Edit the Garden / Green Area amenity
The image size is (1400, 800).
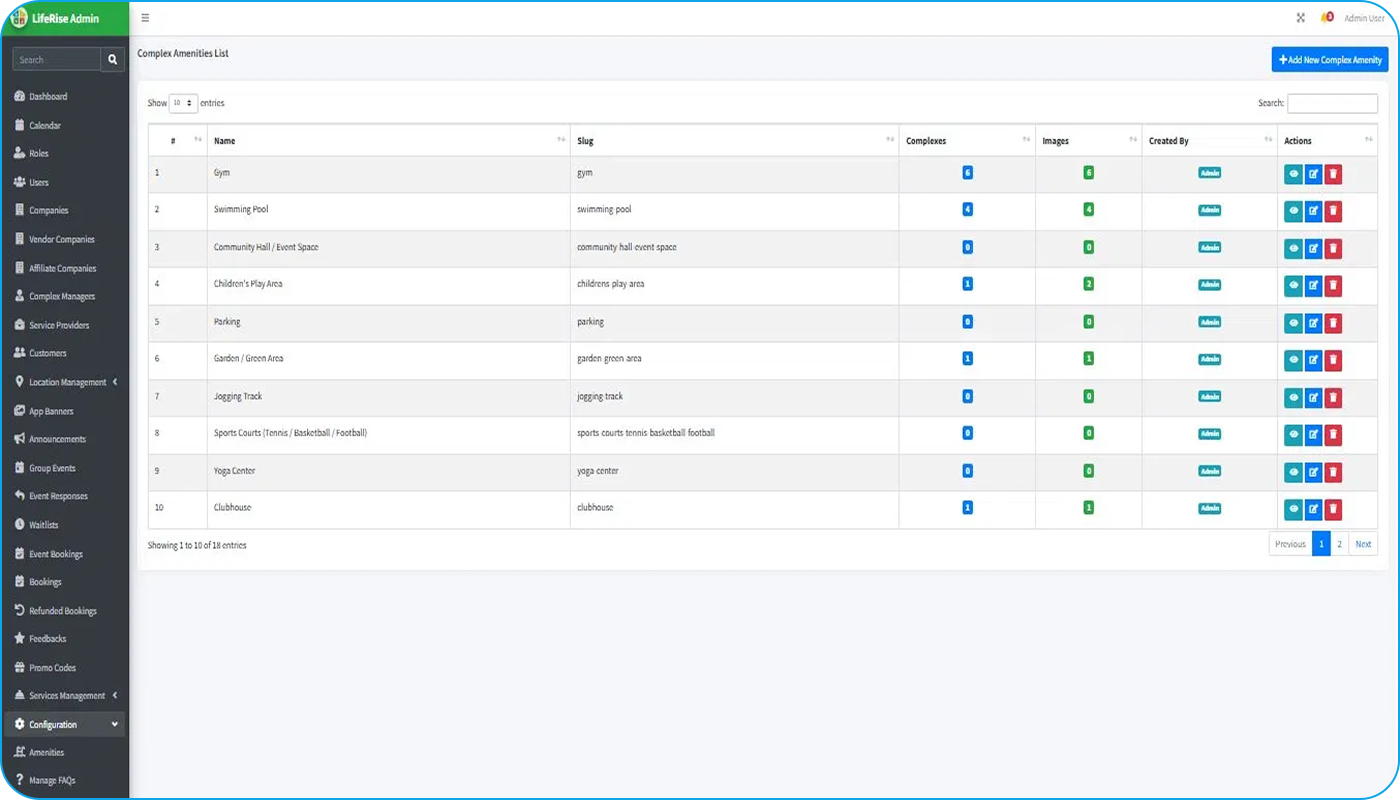pos(1313,360)
